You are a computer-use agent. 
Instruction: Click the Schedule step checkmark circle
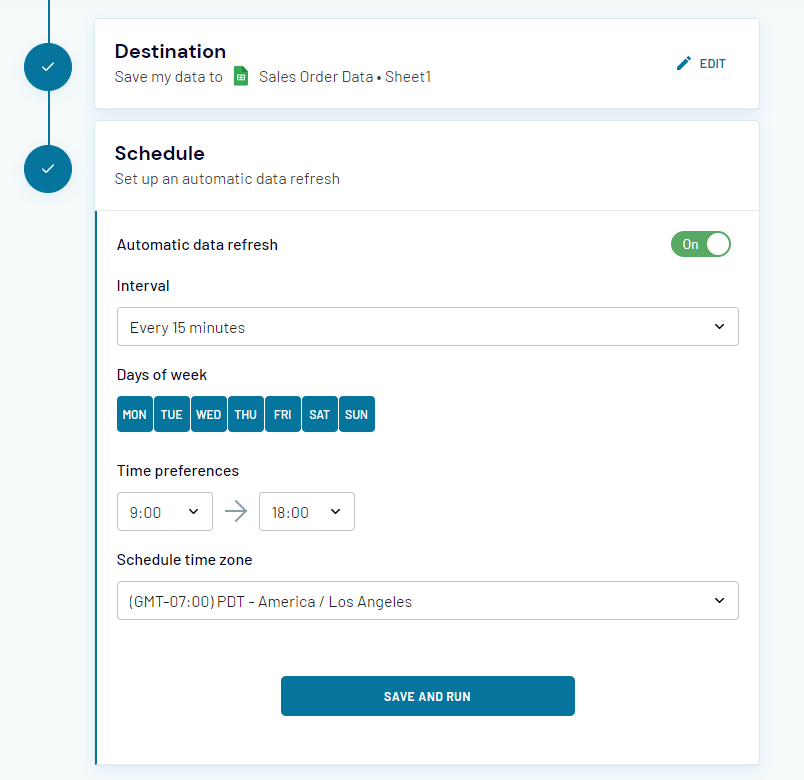47,169
